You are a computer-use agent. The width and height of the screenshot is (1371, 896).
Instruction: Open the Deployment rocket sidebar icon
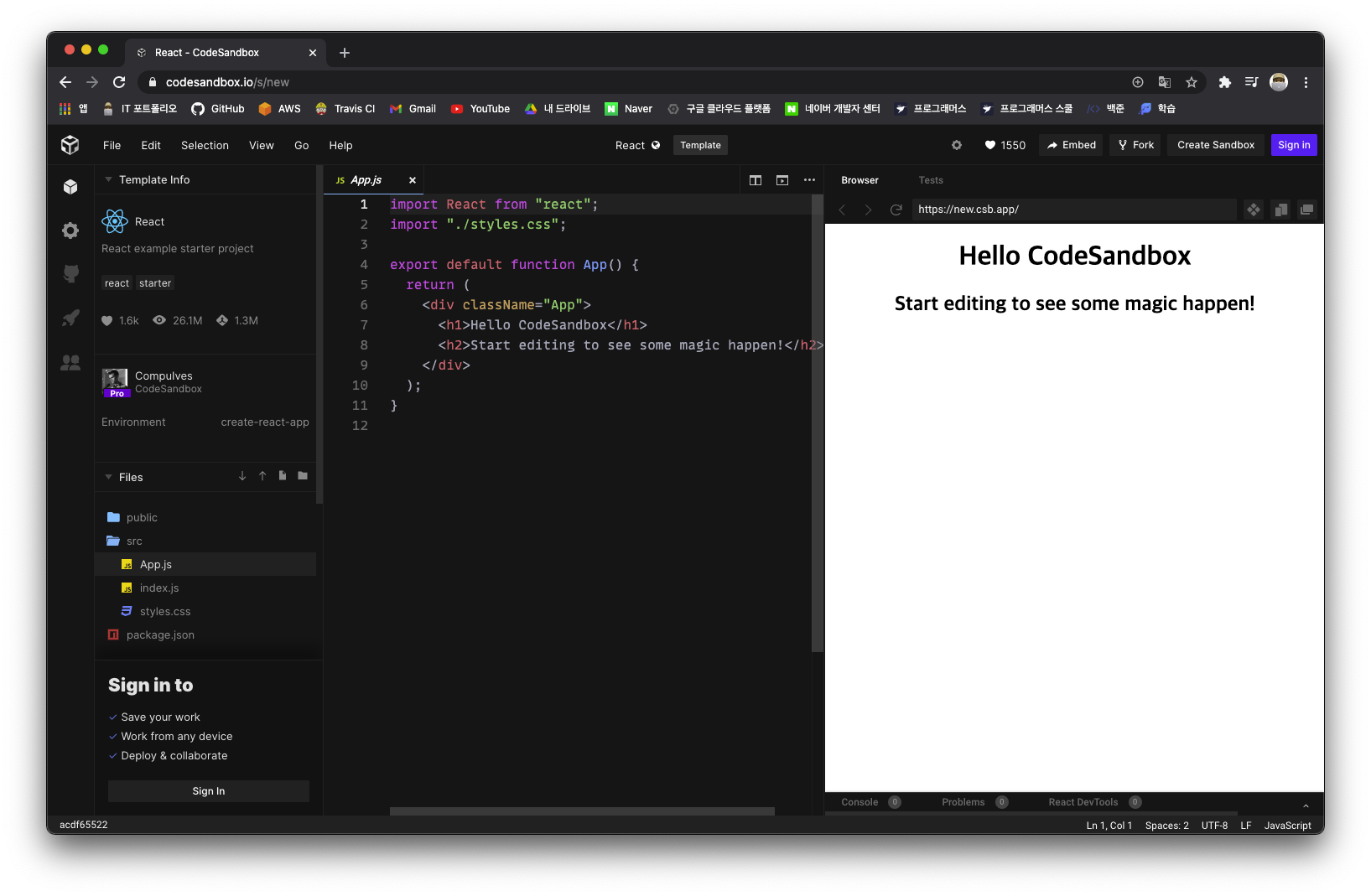(x=70, y=319)
